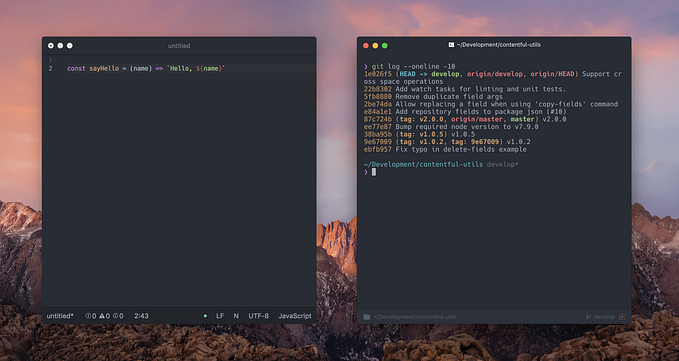Click commit ee77e87 Bump required node version
Viewport: 679px width, 361px height.
(x=451, y=127)
